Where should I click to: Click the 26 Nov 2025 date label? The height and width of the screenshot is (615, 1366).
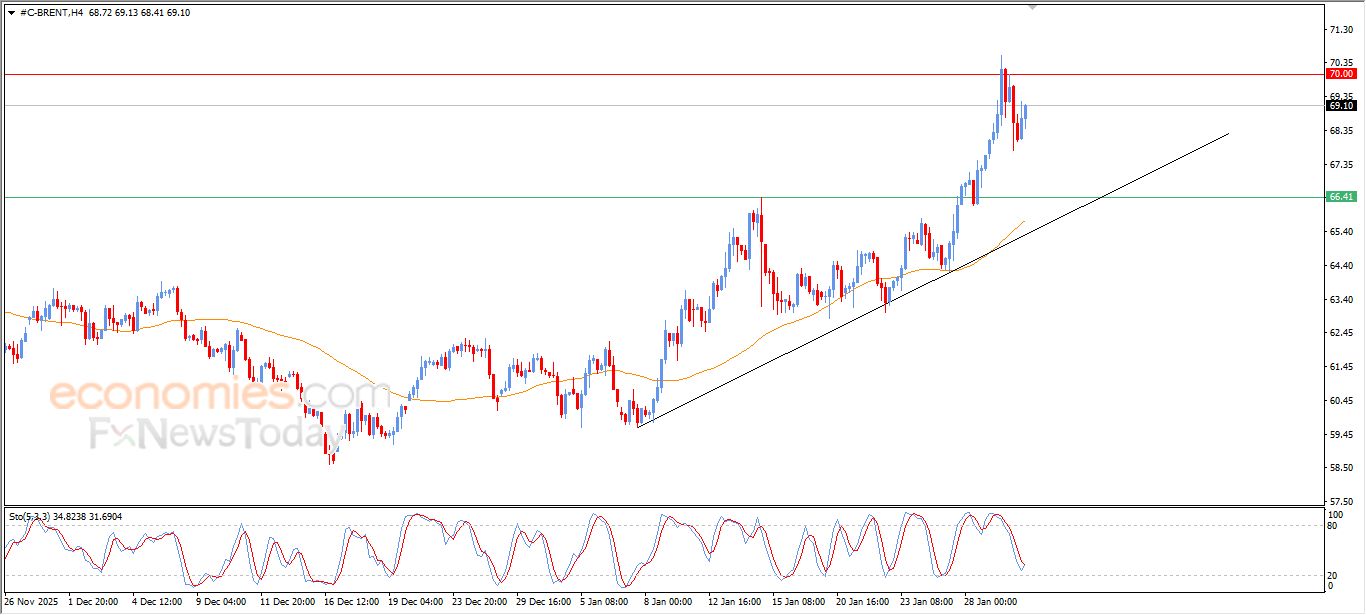32,602
